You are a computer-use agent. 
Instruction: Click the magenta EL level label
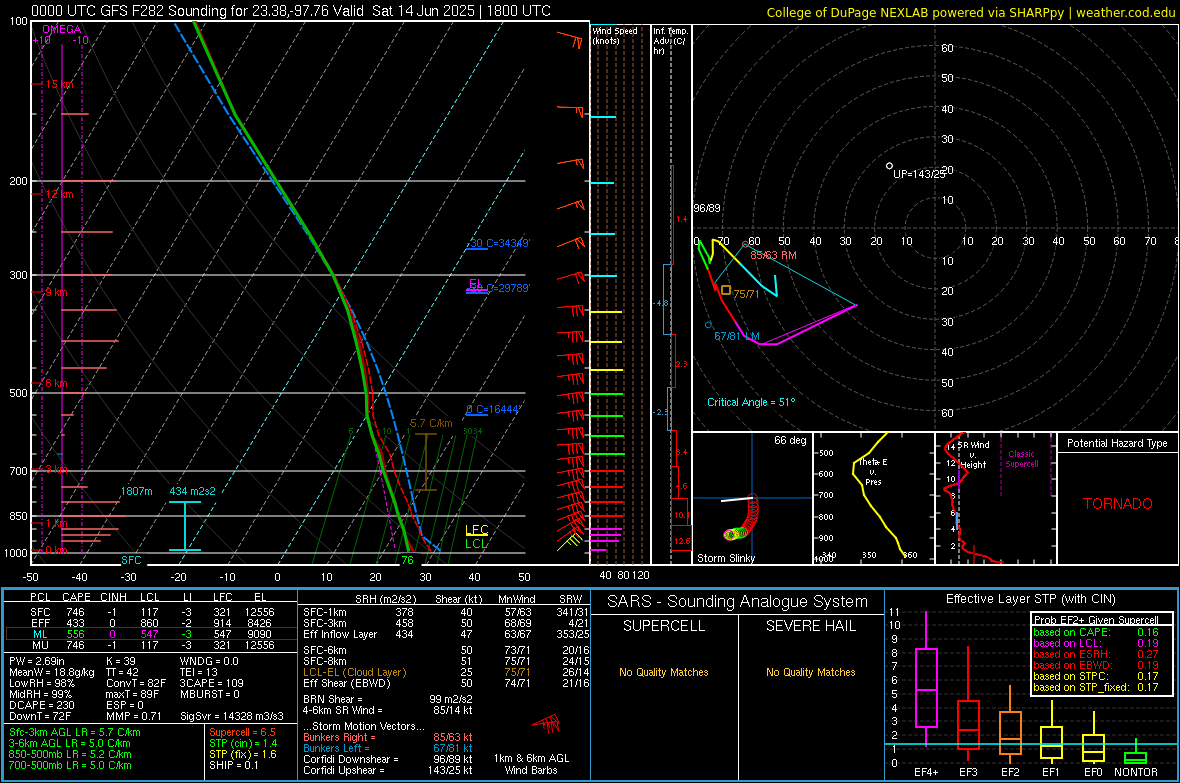(x=475, y=284)
